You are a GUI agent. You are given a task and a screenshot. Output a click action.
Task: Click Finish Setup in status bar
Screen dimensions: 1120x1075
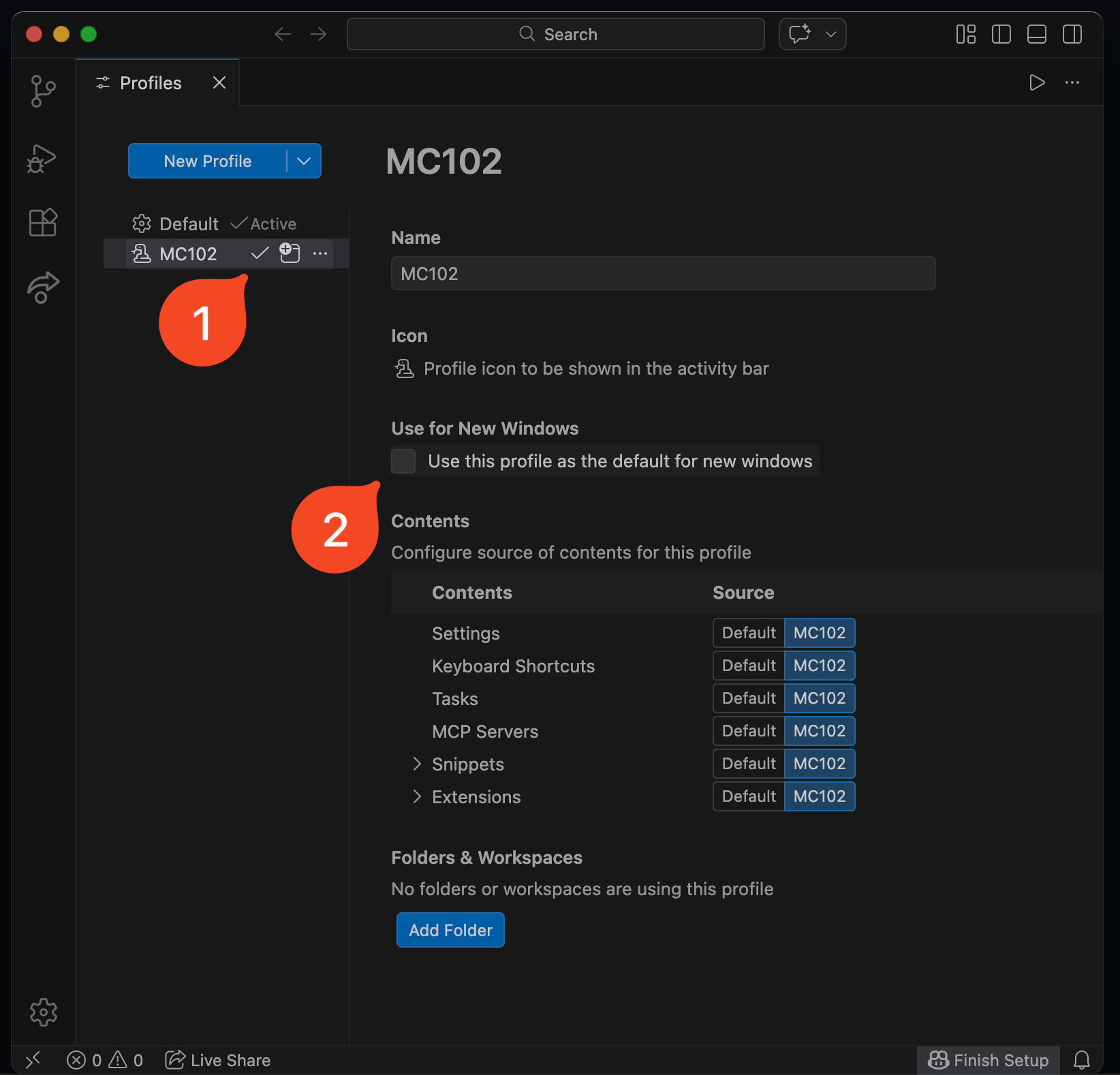pos(989,1060)
